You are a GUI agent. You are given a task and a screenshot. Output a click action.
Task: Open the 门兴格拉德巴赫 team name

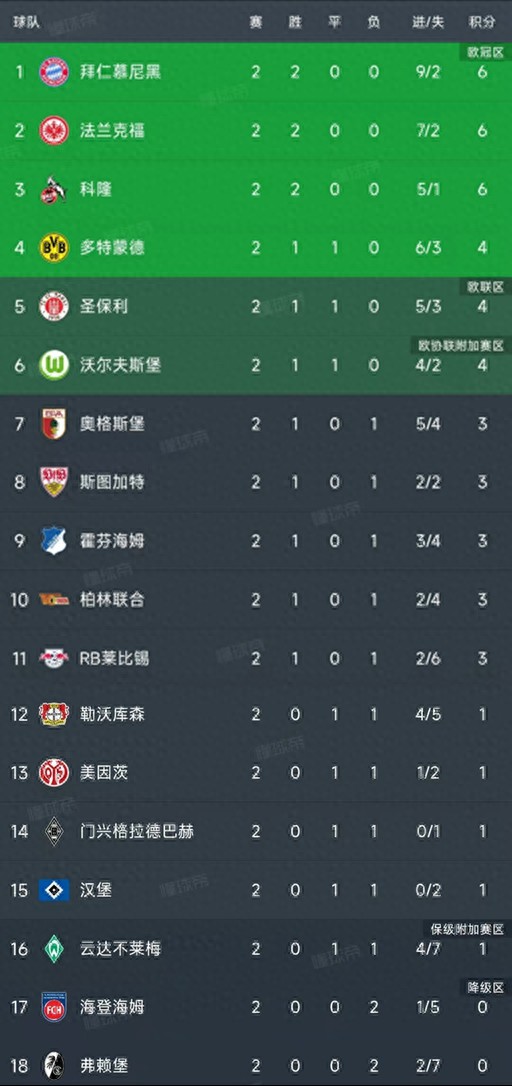(136, 831)
